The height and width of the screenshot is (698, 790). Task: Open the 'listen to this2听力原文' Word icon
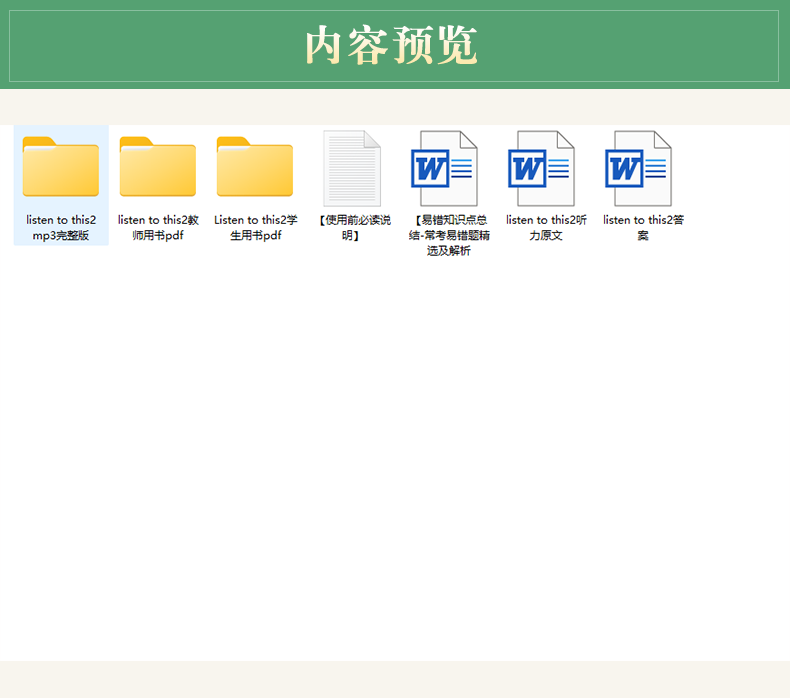pos(542,168)
